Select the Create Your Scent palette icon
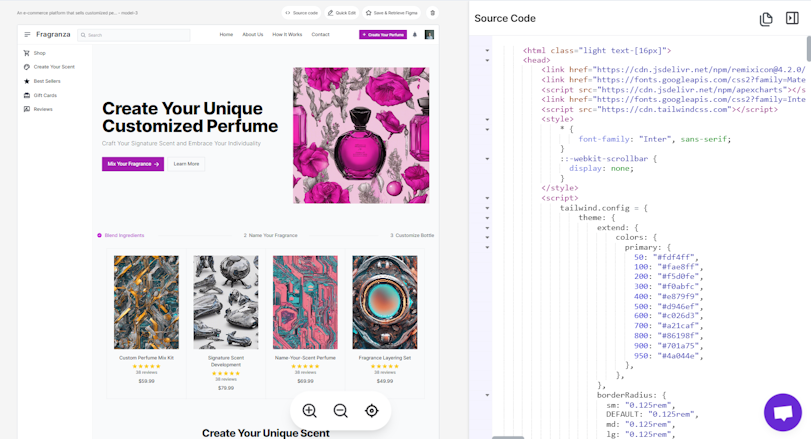The height and width of the screenshot is (439, 811). point(27,67)
